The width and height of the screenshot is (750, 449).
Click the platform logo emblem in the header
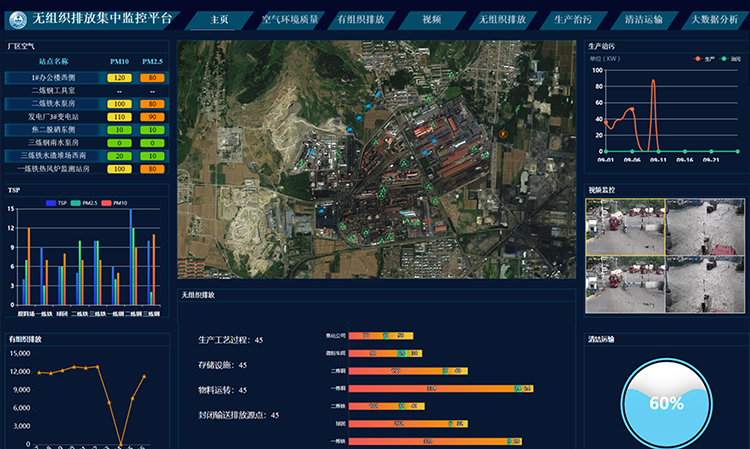[17, 18]
